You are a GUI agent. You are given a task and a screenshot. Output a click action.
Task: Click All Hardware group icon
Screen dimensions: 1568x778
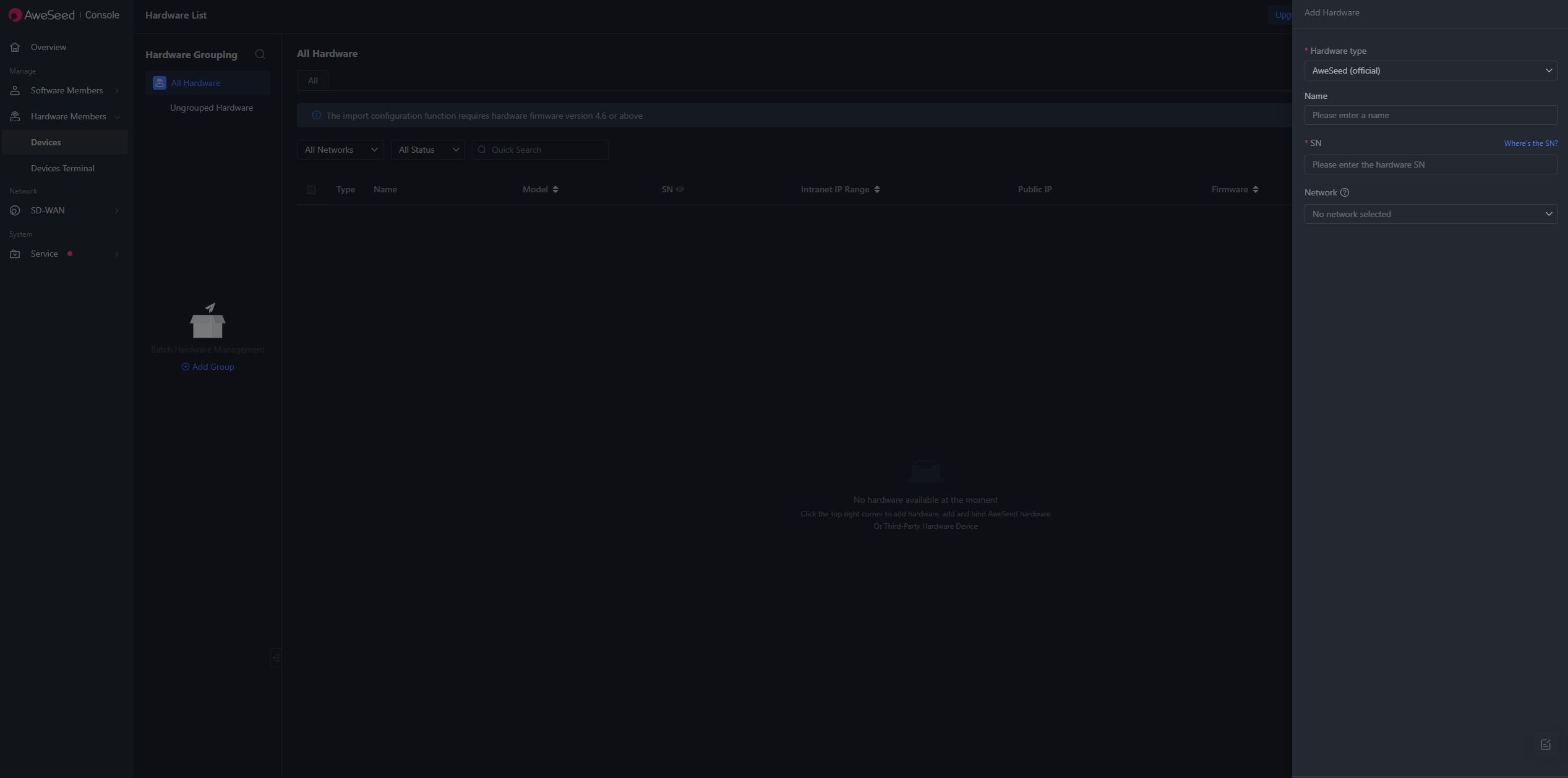[x=160, y=83]
